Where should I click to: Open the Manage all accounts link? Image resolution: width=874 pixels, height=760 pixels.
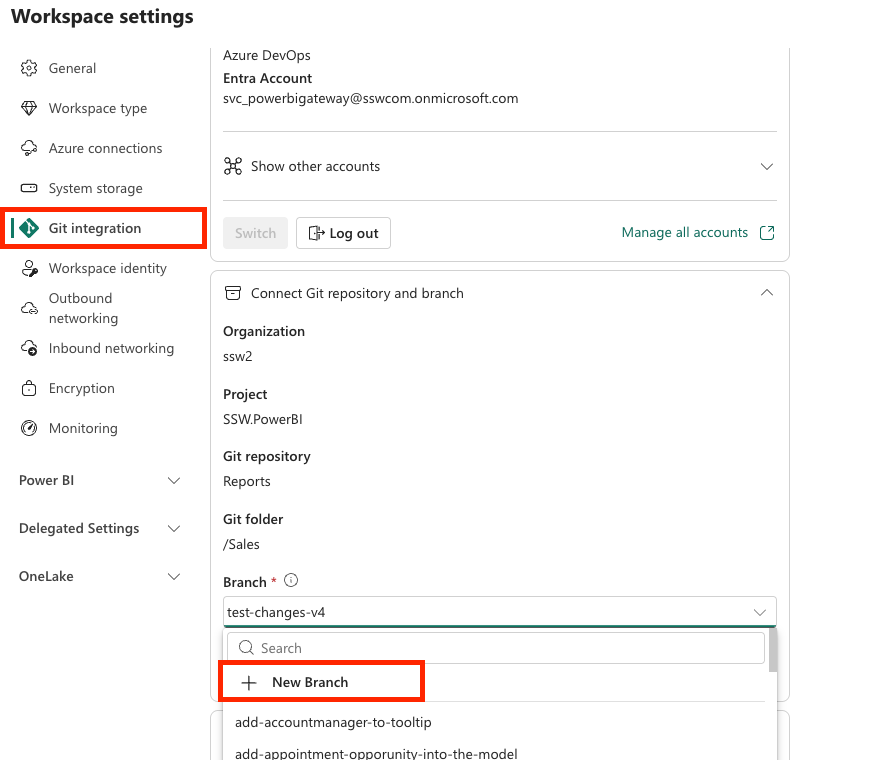(x=684, y=233)
